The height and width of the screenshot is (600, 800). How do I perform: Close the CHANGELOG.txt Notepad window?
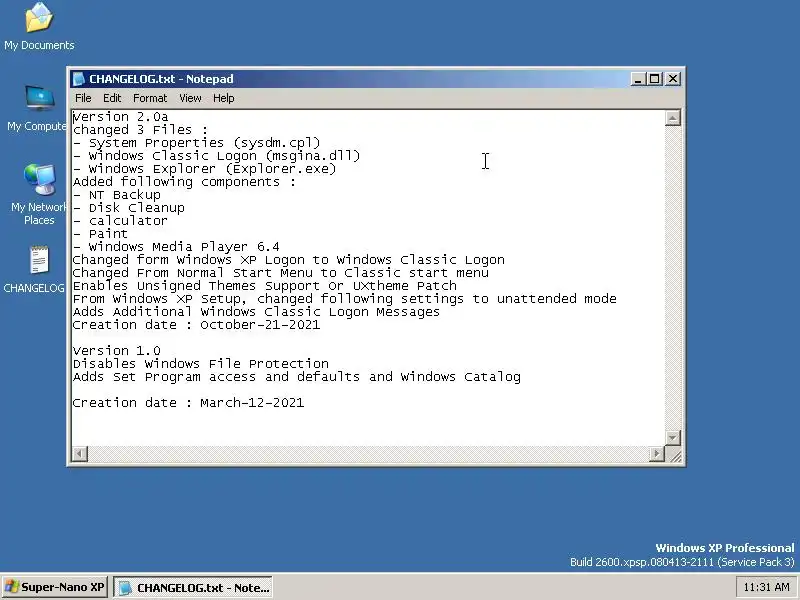673,79
